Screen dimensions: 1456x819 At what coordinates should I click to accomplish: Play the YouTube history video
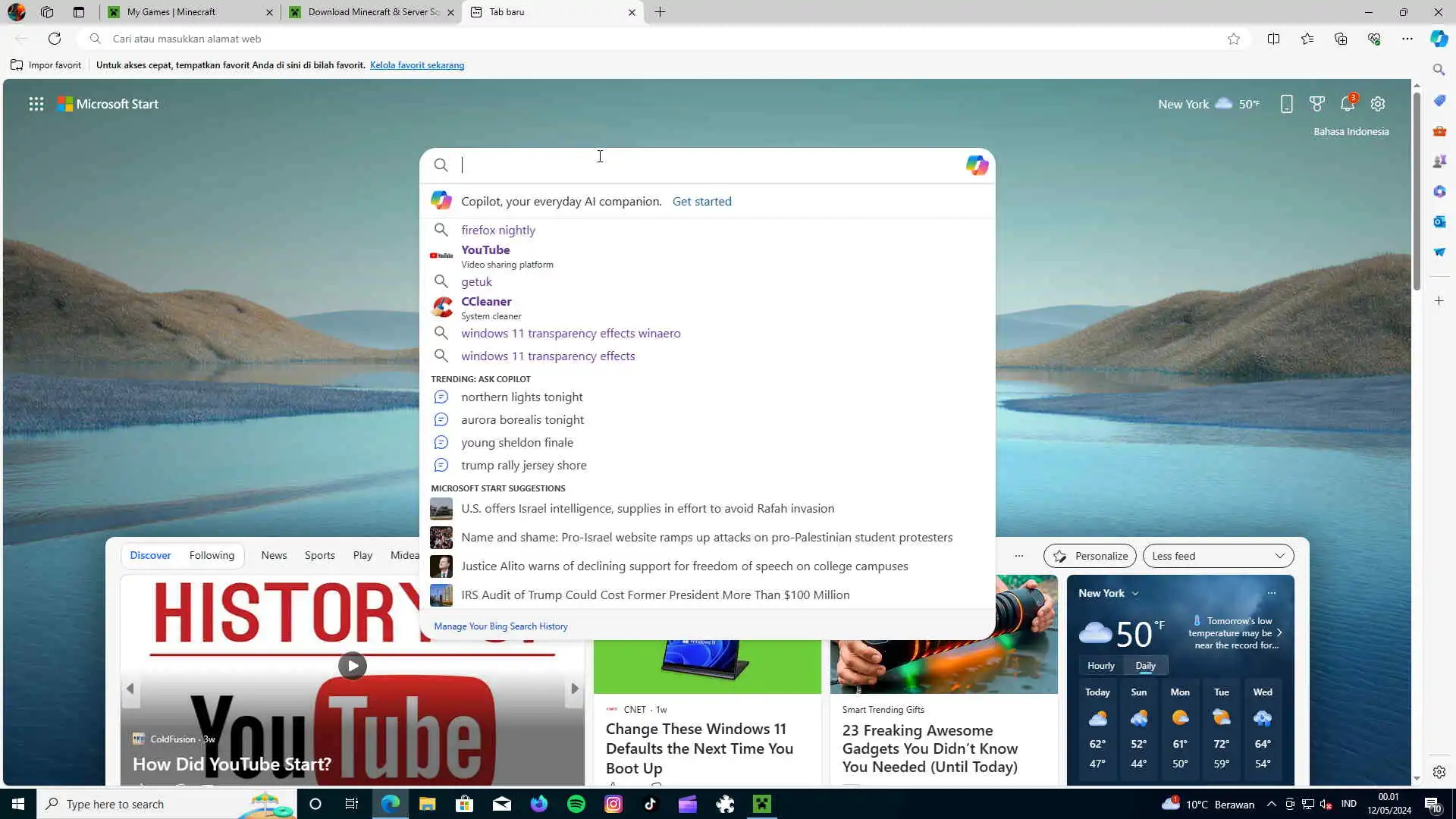352,666
